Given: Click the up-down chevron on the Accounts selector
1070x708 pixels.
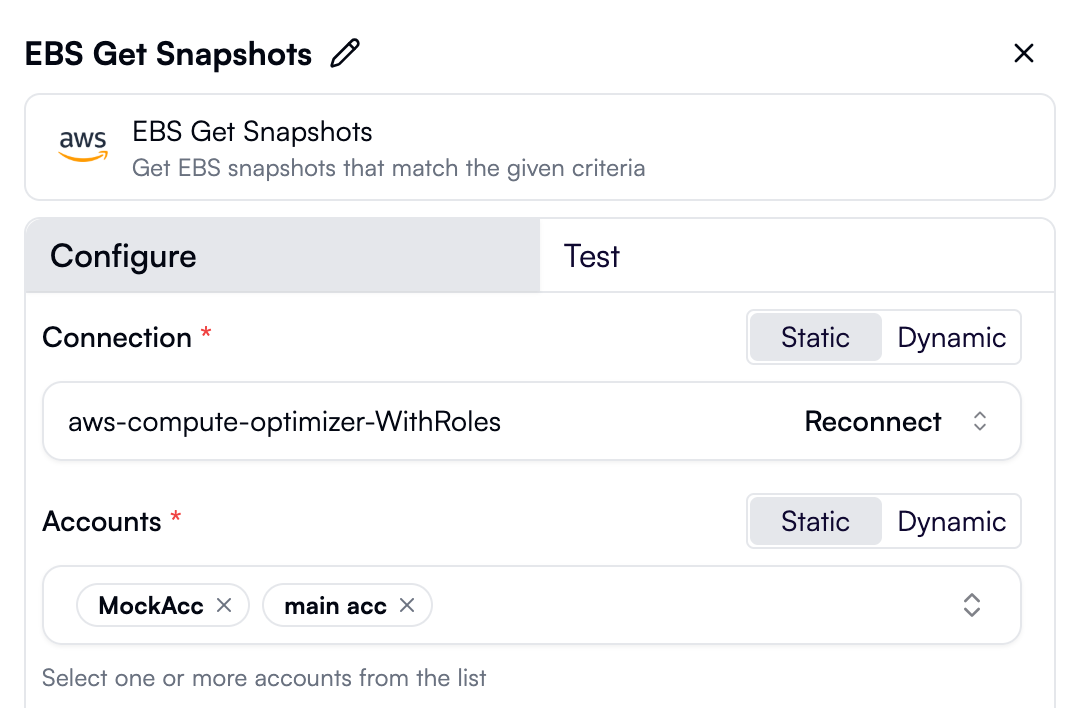Looking at the screenshot, I should pos(971,605).
